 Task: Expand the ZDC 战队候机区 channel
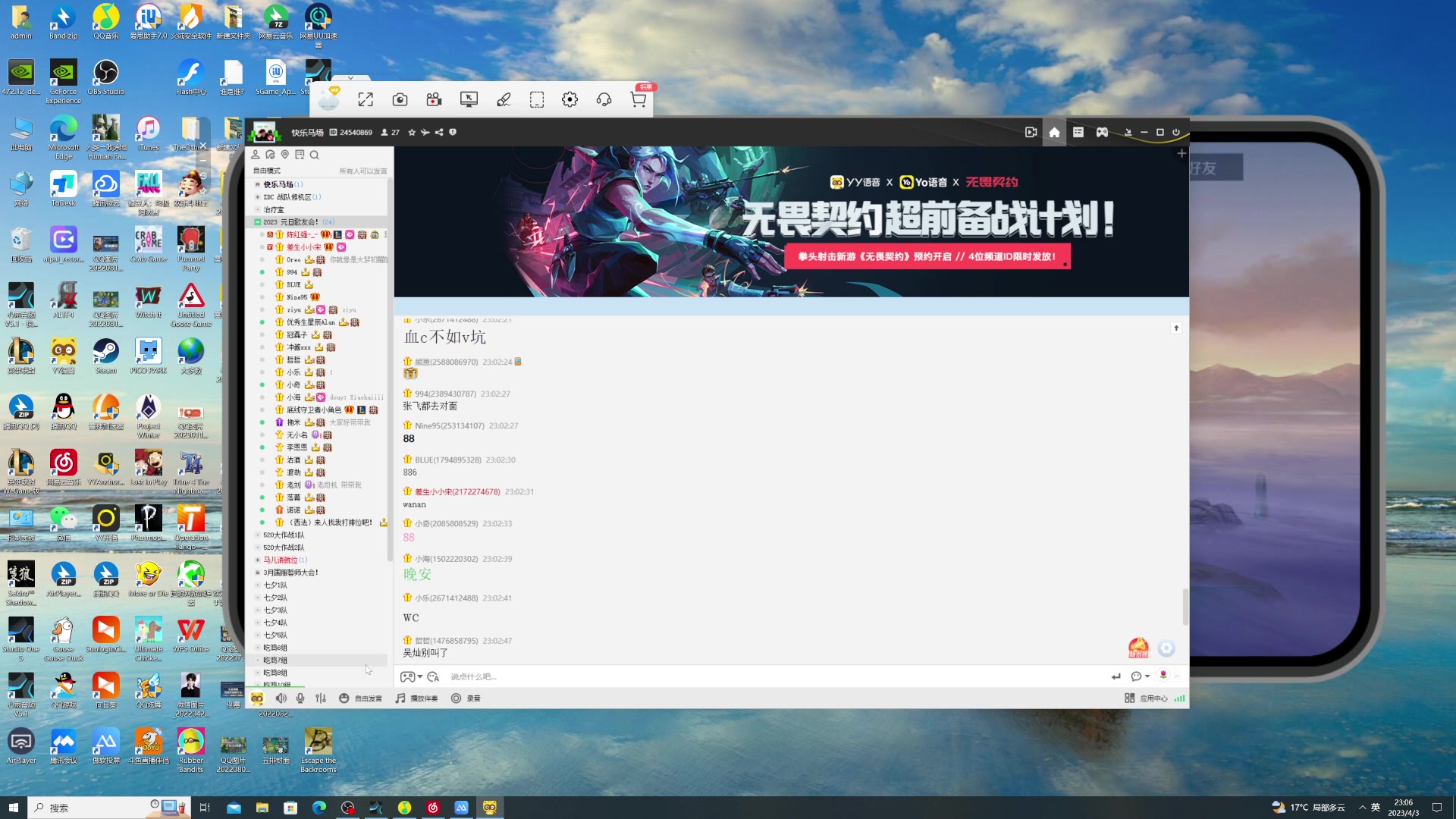pos(257,197)
